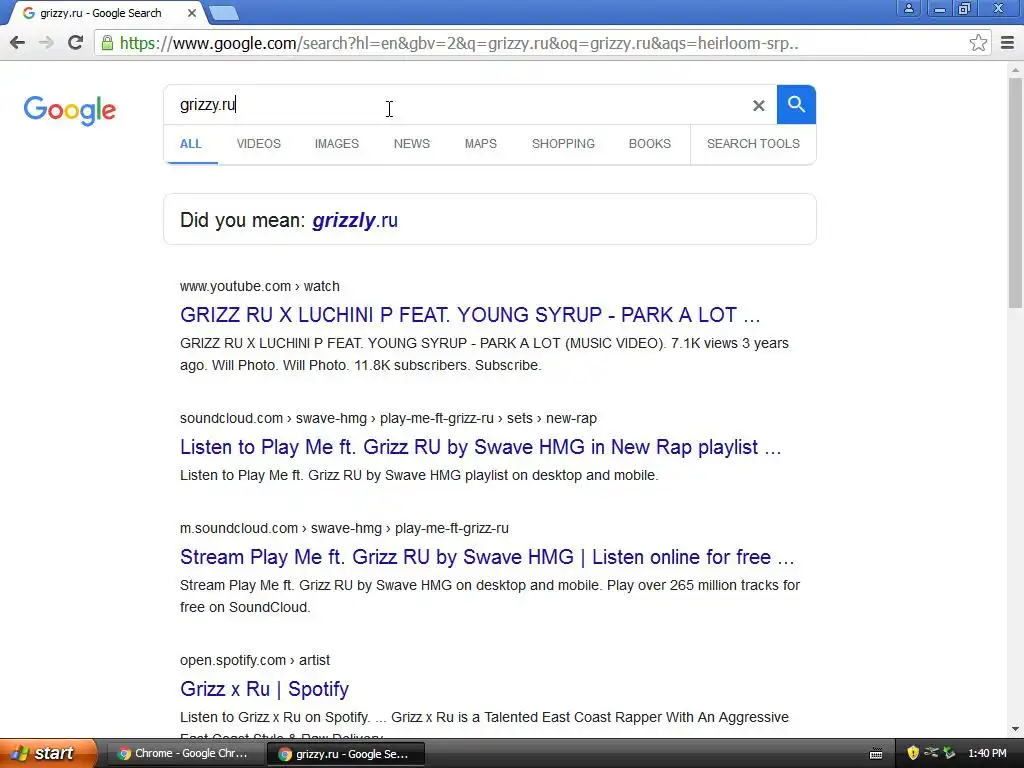Click the yellow security shield tray icon

tap(913, 753)
